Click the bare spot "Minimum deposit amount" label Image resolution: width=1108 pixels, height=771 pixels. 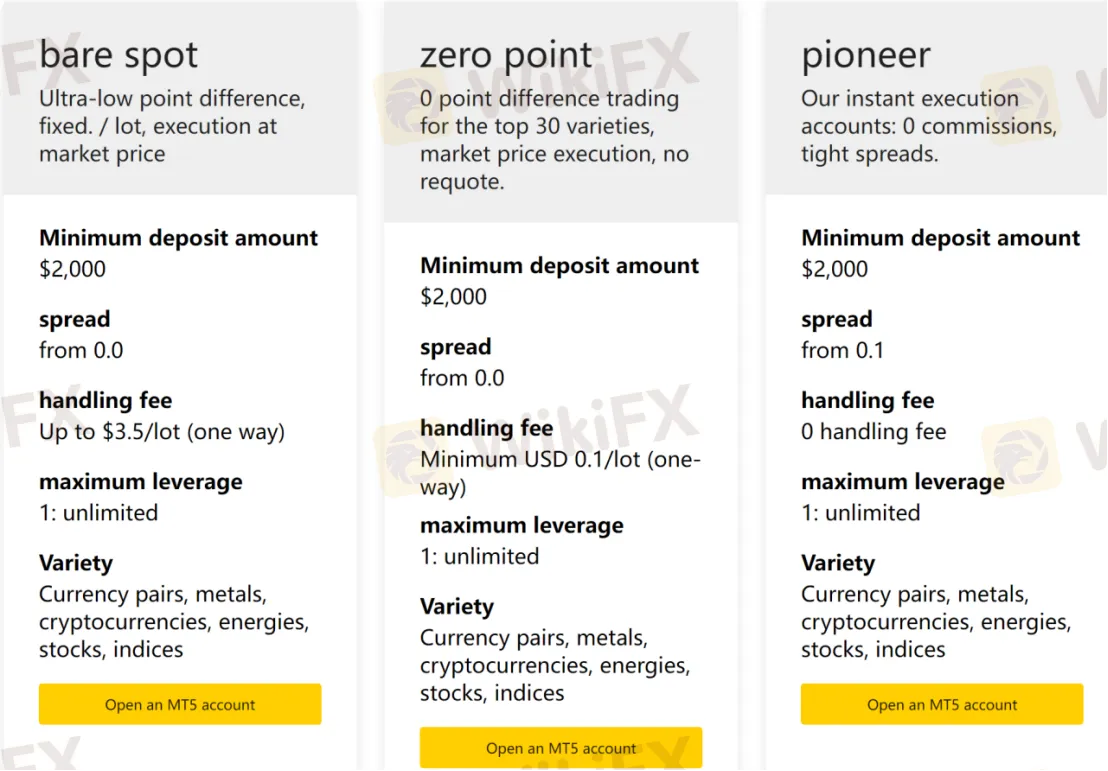[178, 238]
